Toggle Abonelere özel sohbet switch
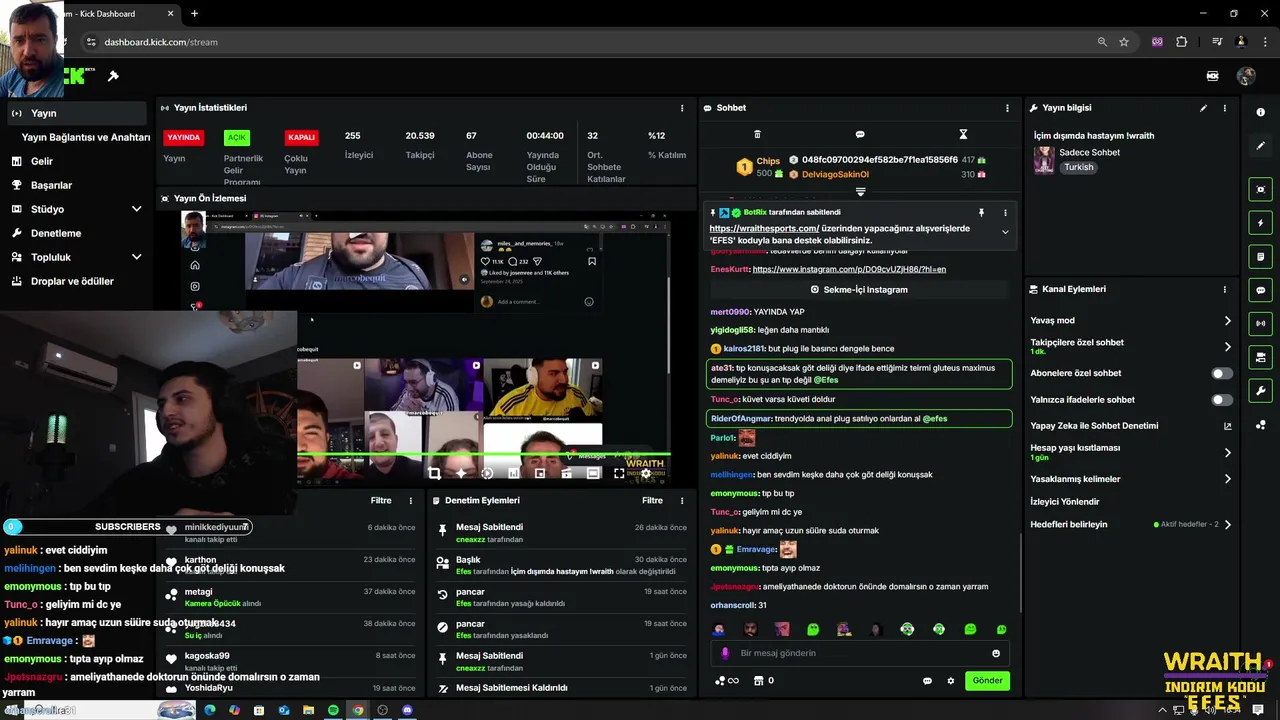This screenshot has height=720, width=1280. coord(1222,373)
